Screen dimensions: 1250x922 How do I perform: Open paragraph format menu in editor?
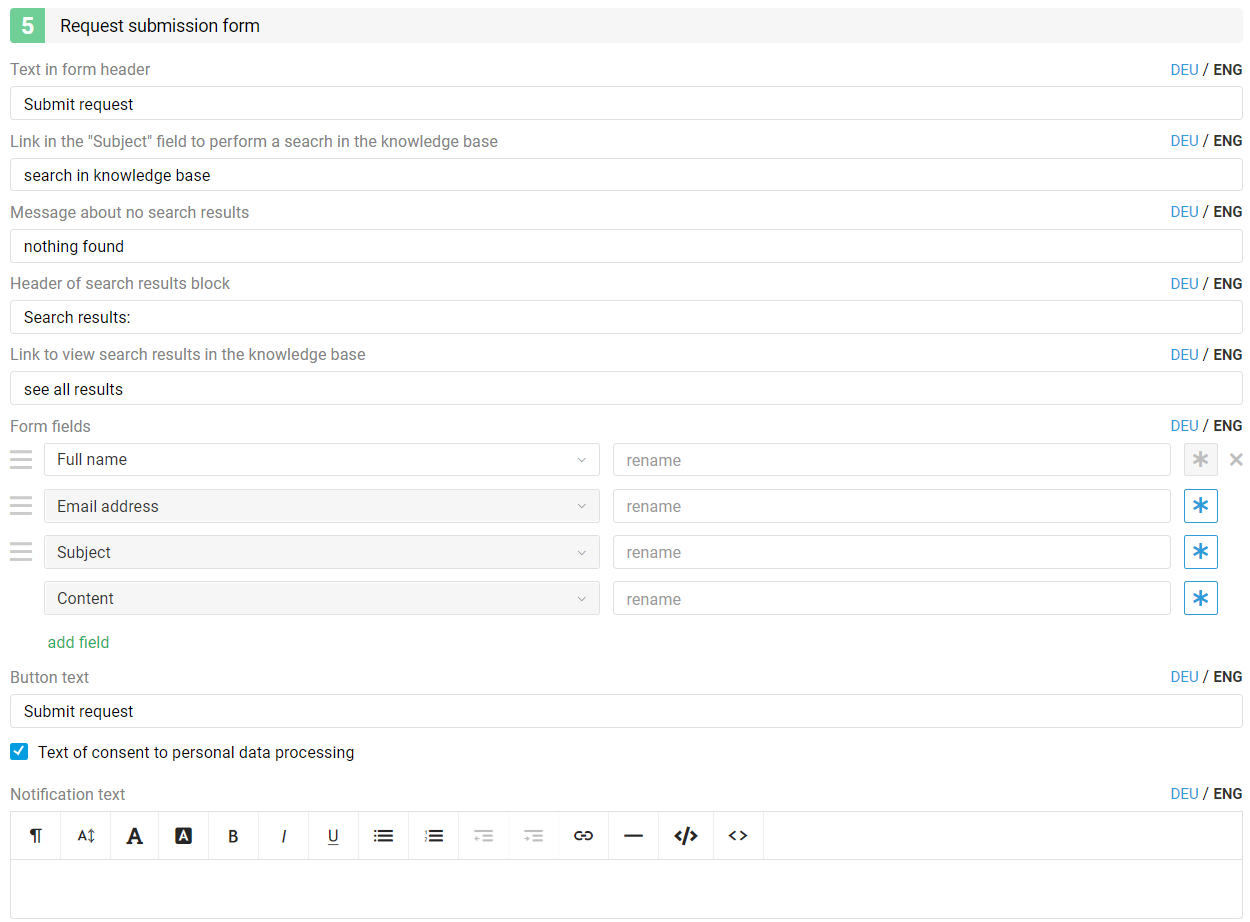36,836
